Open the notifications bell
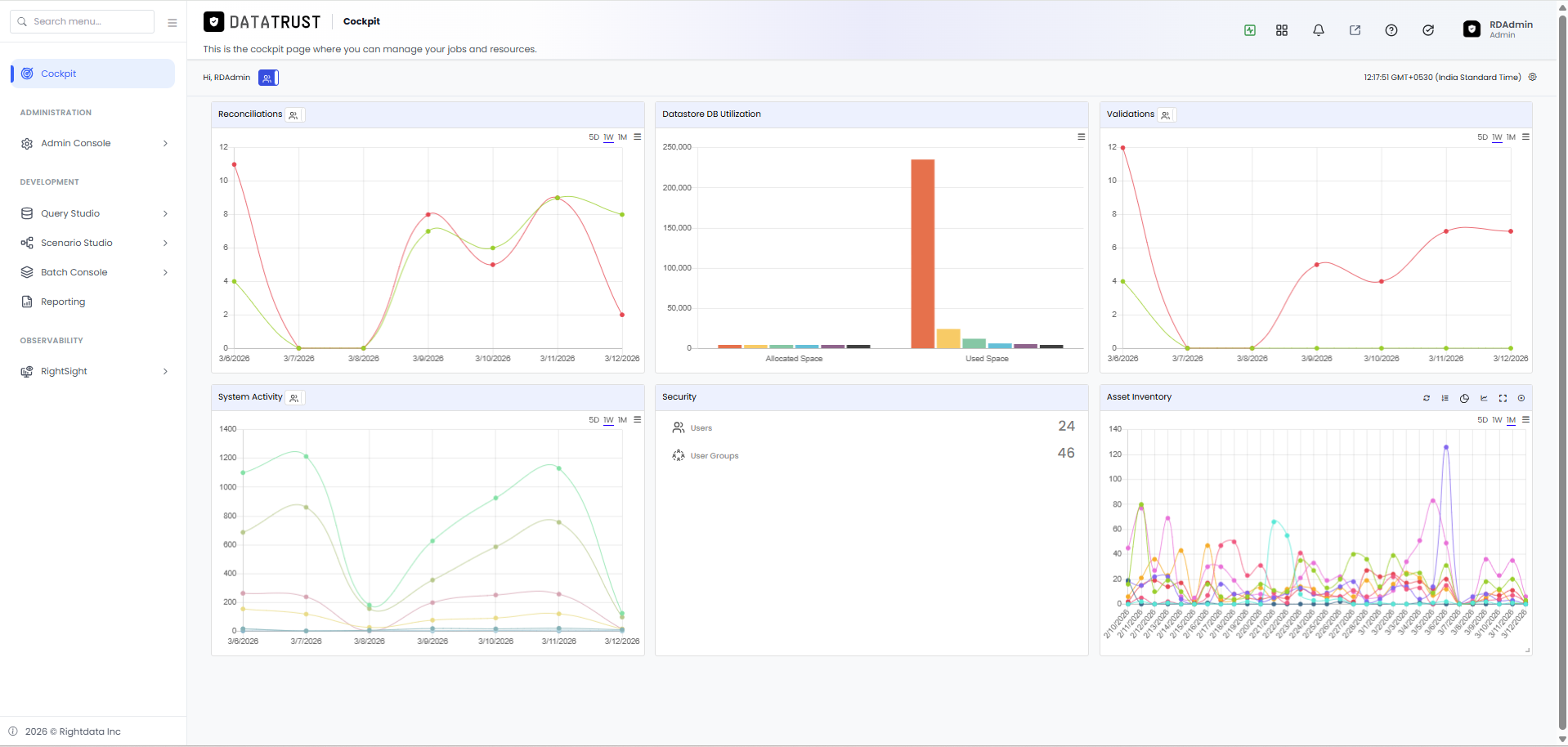 [x=1318, y=30]
